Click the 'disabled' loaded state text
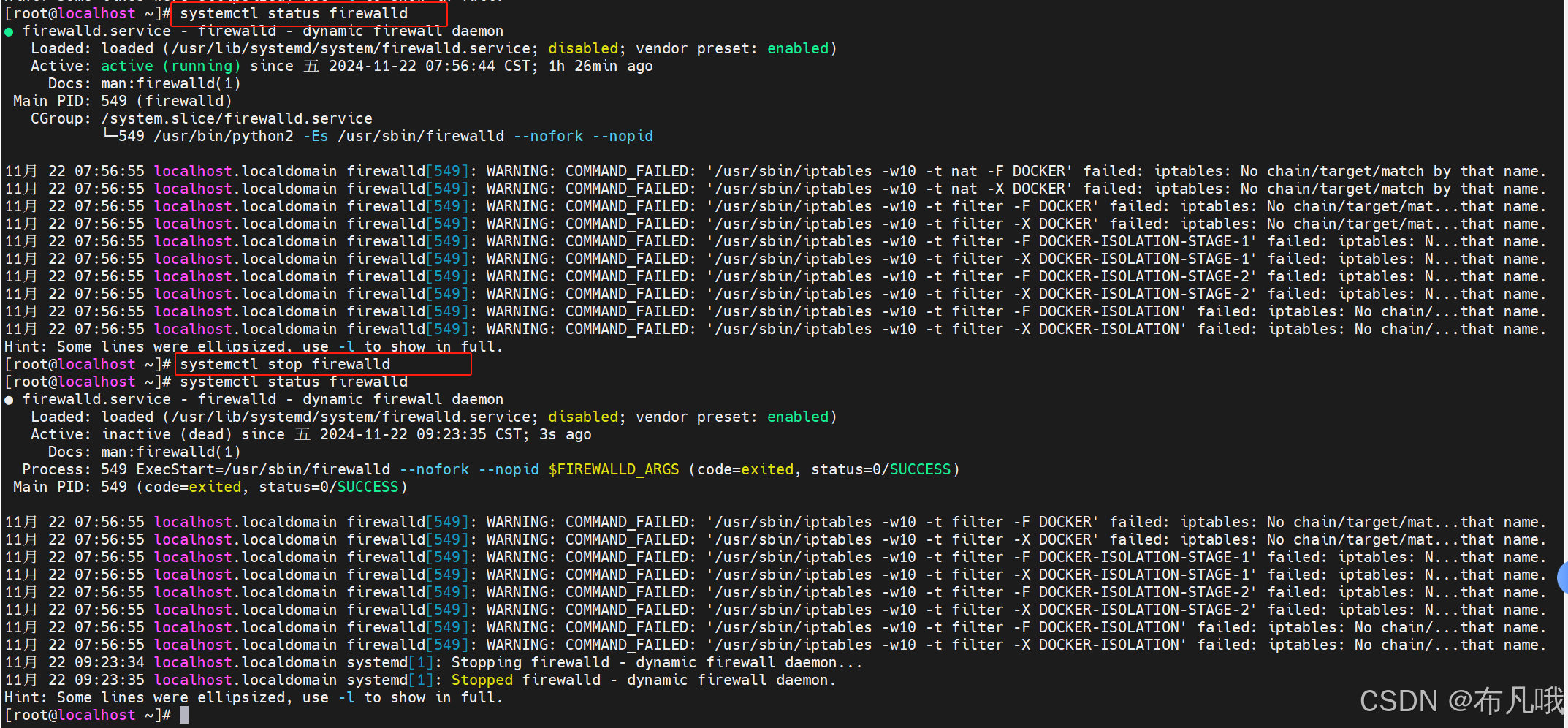The width and height of the screenshot is (1568, 728). (x=582, y=48)
